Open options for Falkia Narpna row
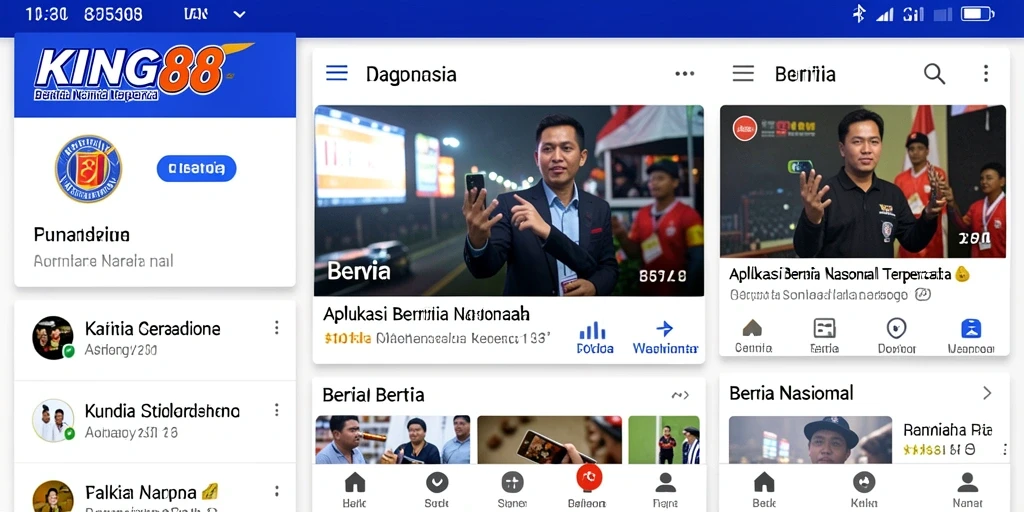This screenshot has width=1024, height=512. 277,491
